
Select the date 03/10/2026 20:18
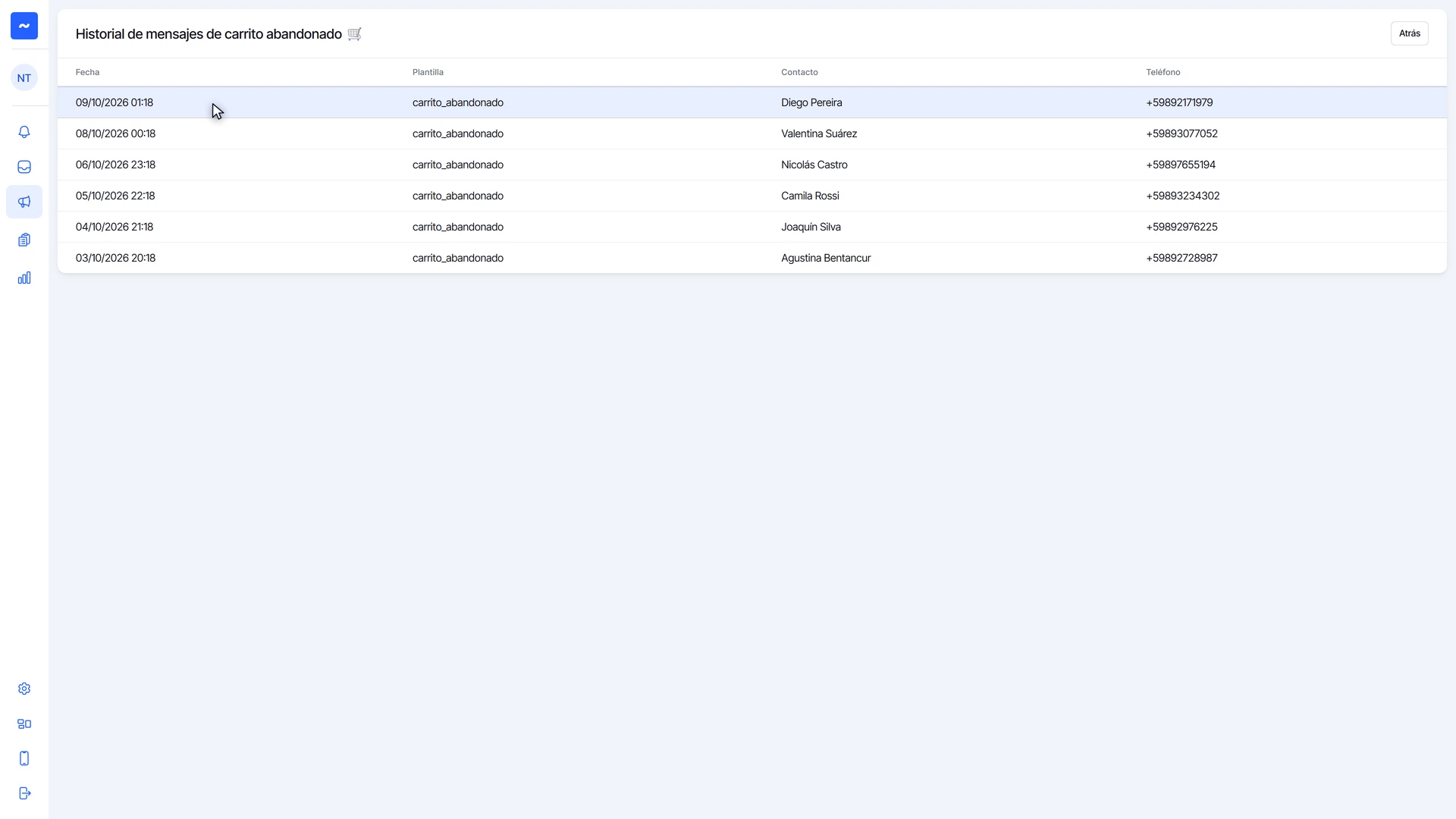click(x=115, y=258)
